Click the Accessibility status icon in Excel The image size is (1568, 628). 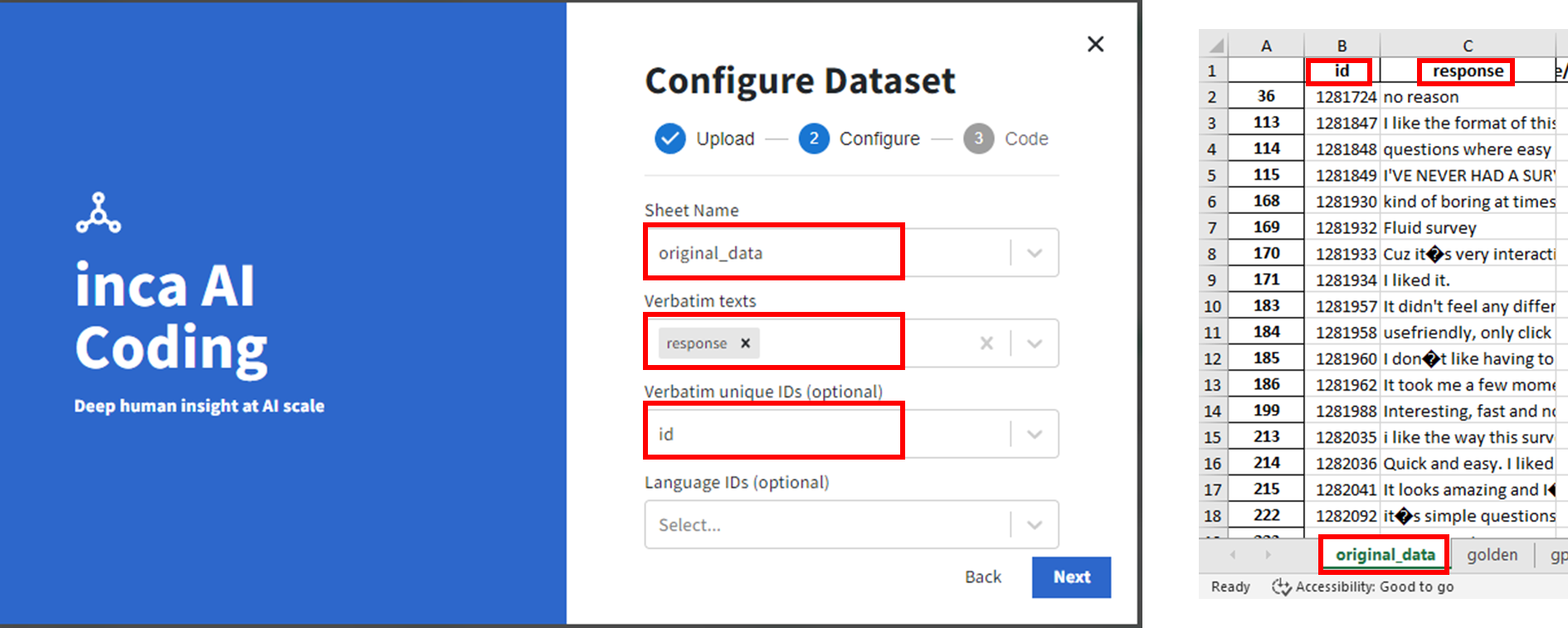coord(1282,587)
